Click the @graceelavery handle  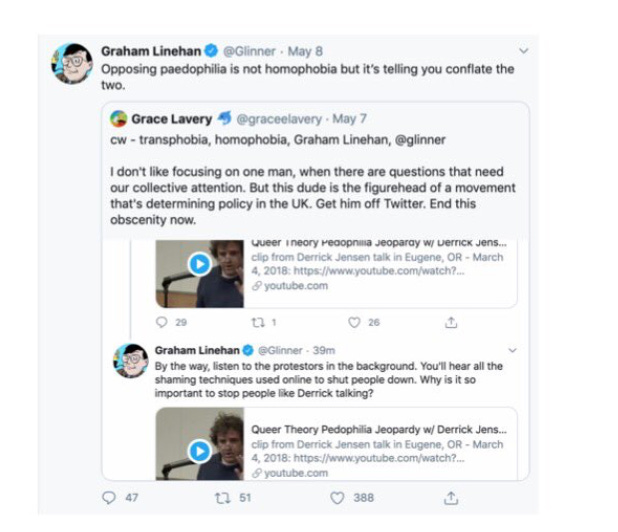click(279, 119)
